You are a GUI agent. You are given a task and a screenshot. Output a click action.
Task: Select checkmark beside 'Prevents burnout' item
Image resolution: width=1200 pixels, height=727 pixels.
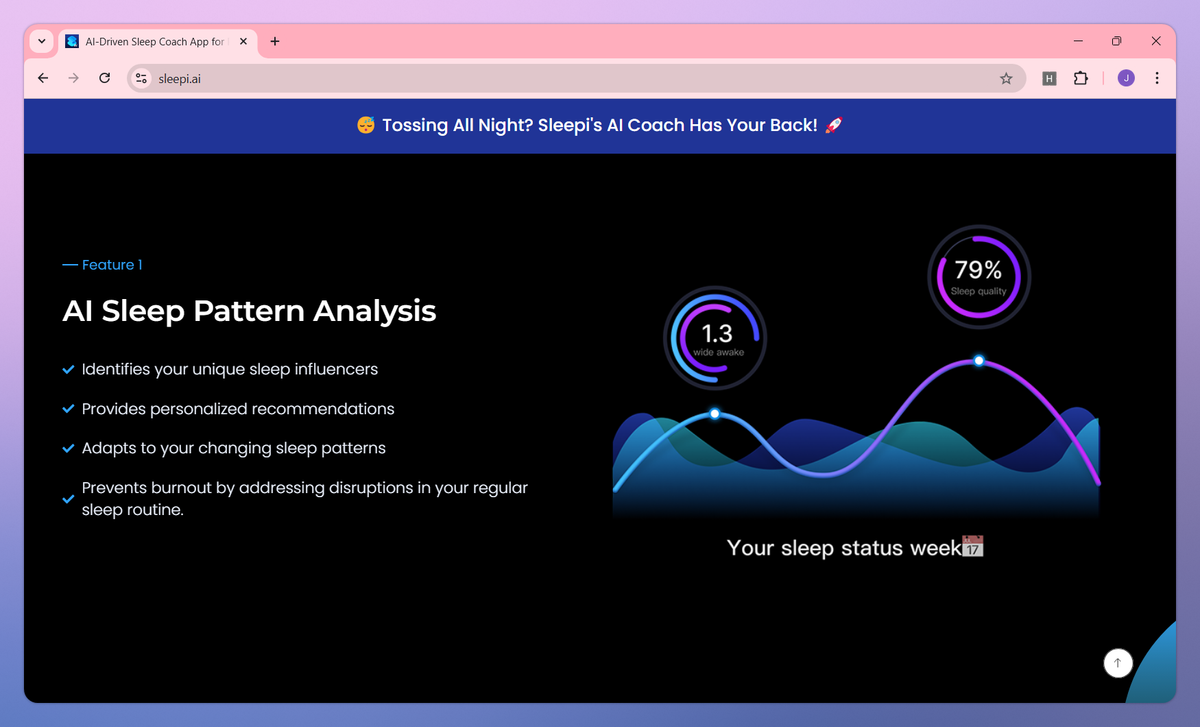click(68, 498)
